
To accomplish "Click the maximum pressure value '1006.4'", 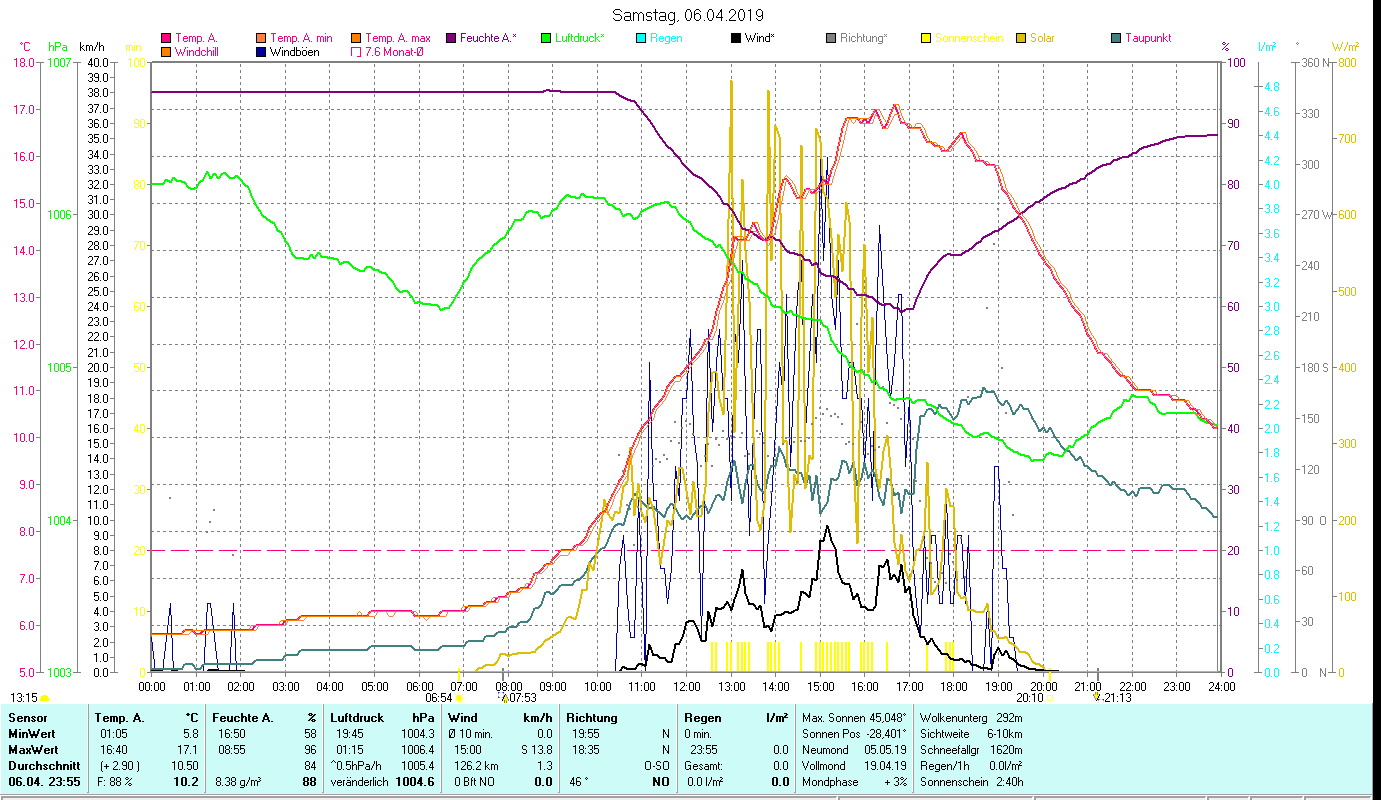I will [x=418, y=750].
